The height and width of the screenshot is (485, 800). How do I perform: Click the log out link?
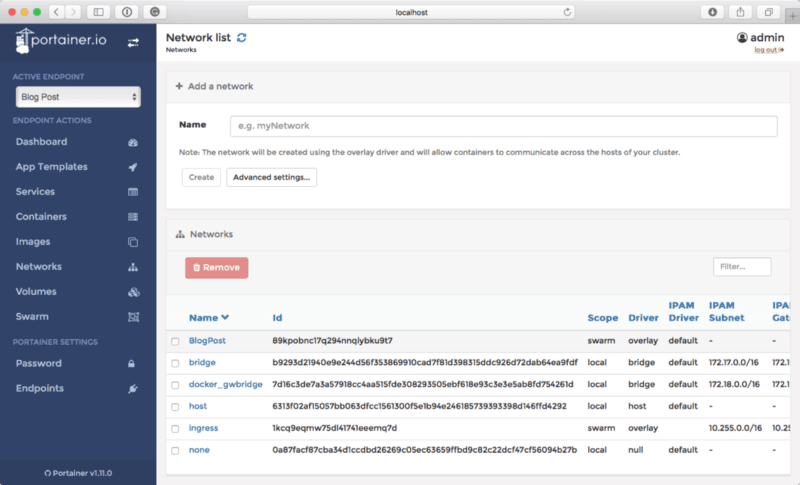click(769, 49)
